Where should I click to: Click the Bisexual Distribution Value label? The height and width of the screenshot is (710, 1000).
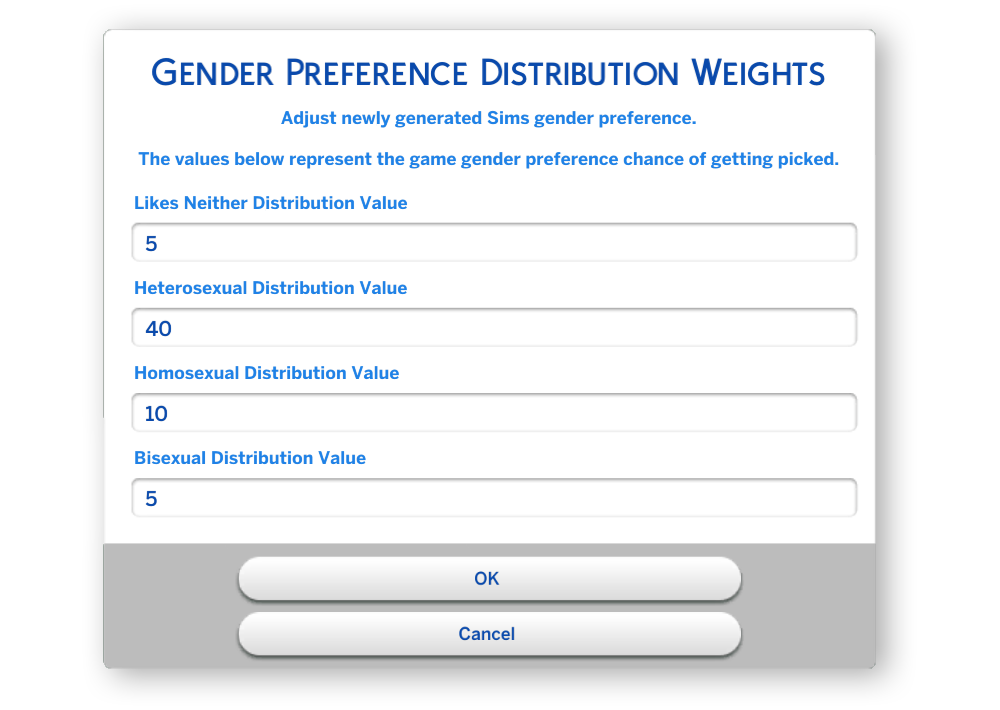tap(250, 458)
